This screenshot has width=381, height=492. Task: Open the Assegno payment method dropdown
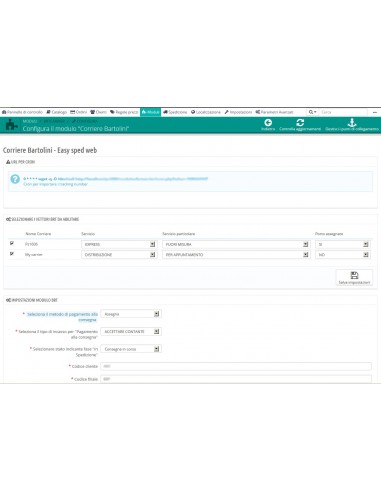(x=131, y=314)
